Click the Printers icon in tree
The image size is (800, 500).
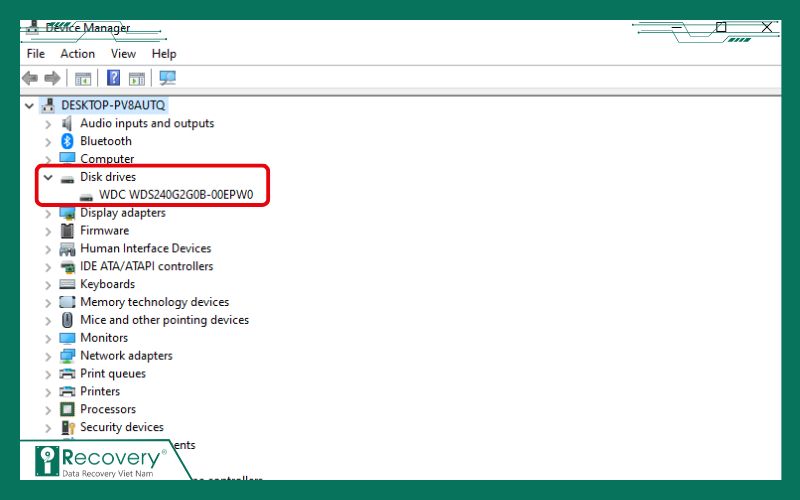[67, 391]
